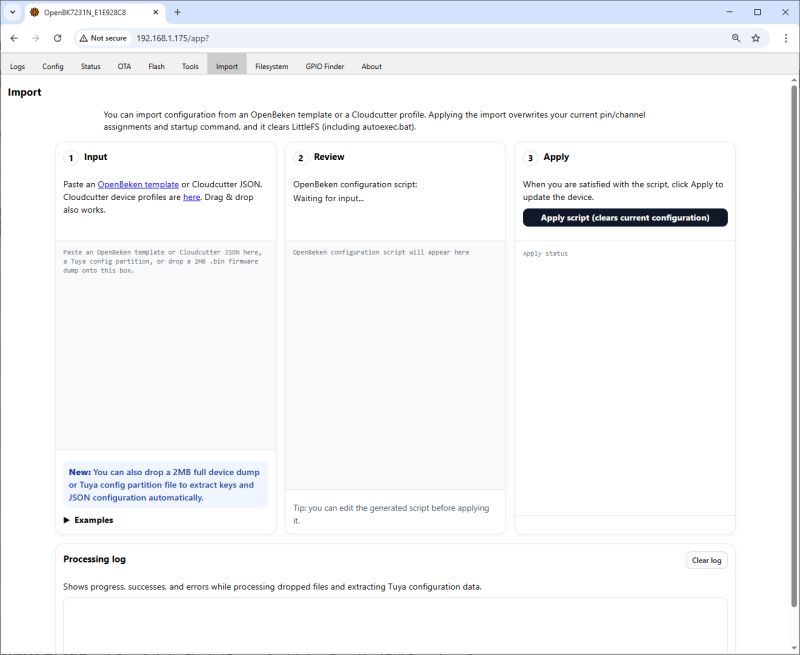Clear the processing log
800x655 pixels.
point(706,560)
